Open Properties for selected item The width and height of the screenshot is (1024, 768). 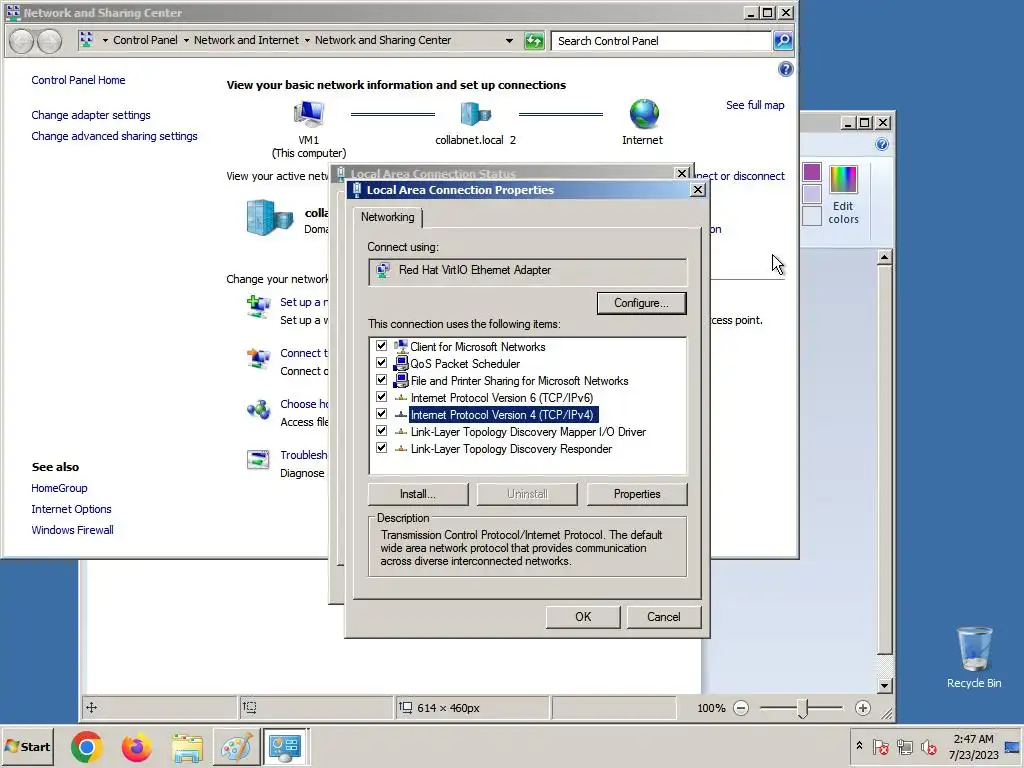637,494
